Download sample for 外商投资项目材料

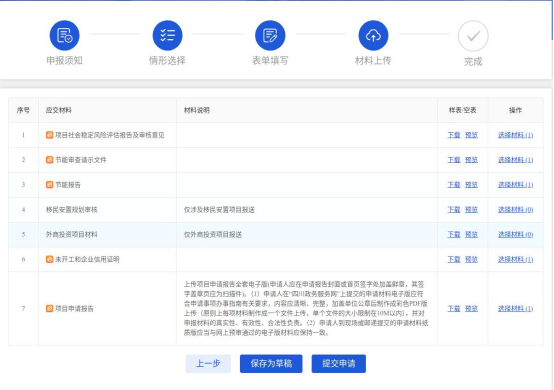pos(454,234)
